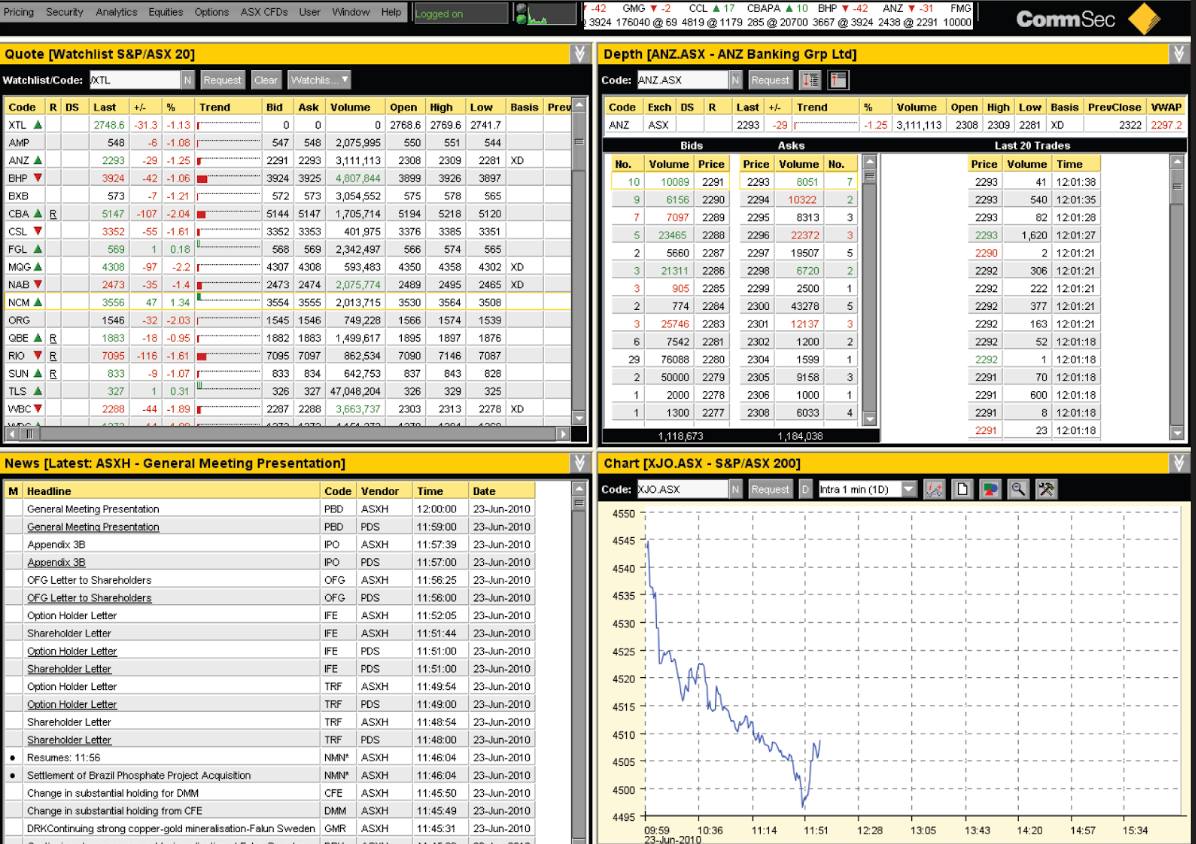
Task: Click the red down arrow next to RIO
Action: pos(37,355)
